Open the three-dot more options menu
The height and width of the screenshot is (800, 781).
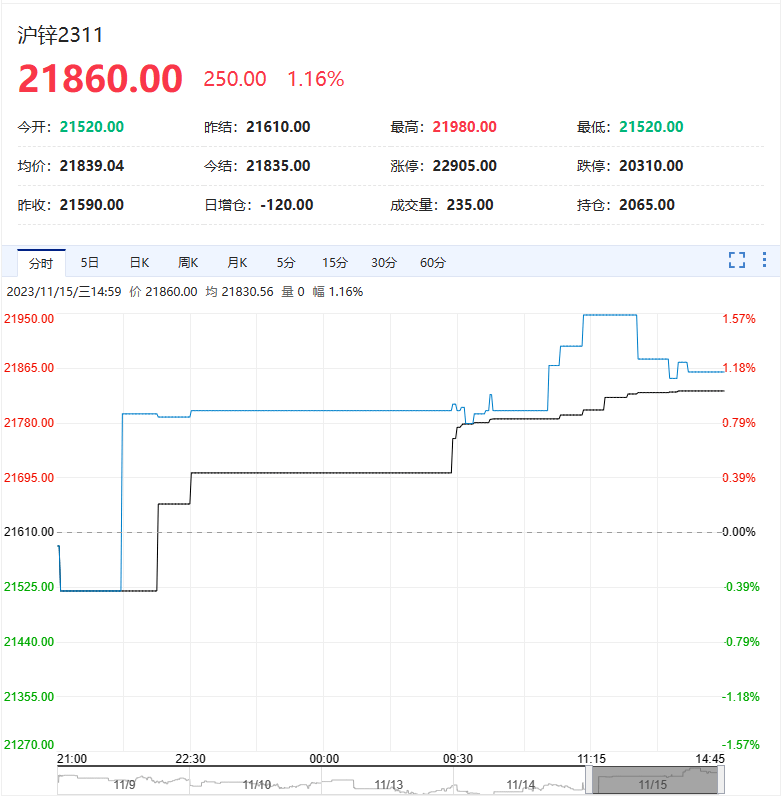765,261
